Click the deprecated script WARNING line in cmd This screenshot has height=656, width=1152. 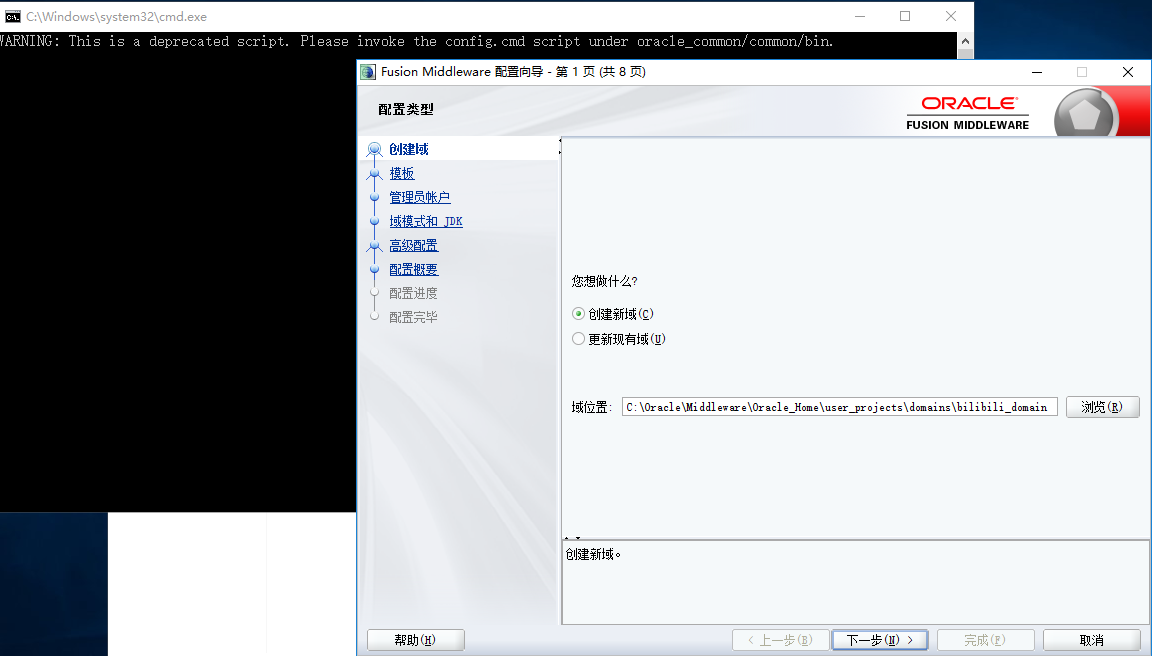click(417, 42)
